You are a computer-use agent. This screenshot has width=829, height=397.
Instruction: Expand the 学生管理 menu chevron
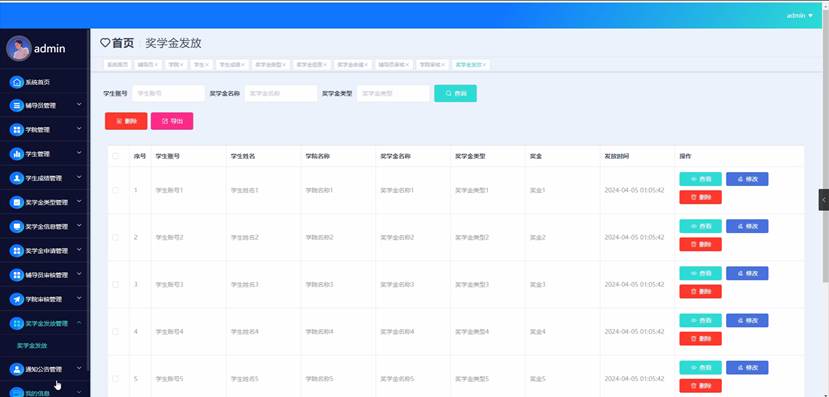pos(79,153)
